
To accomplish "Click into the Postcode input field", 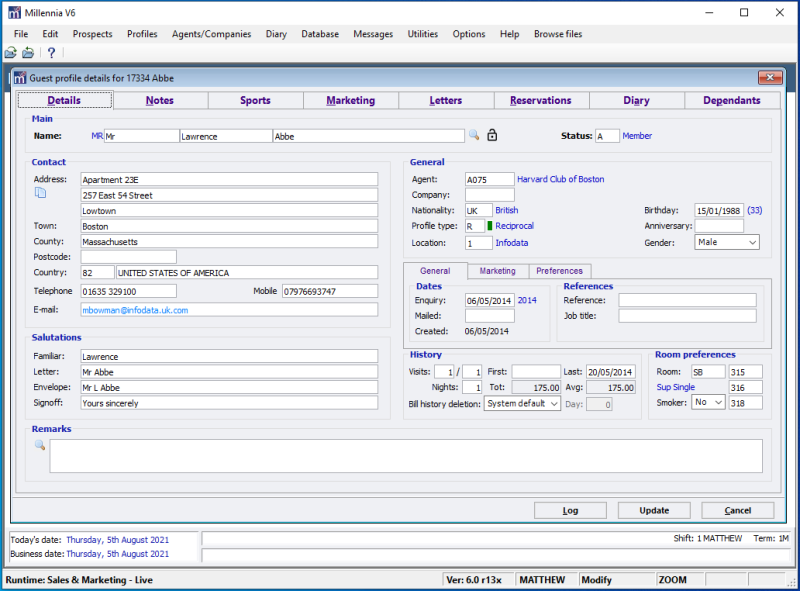I will coord(128,257).
